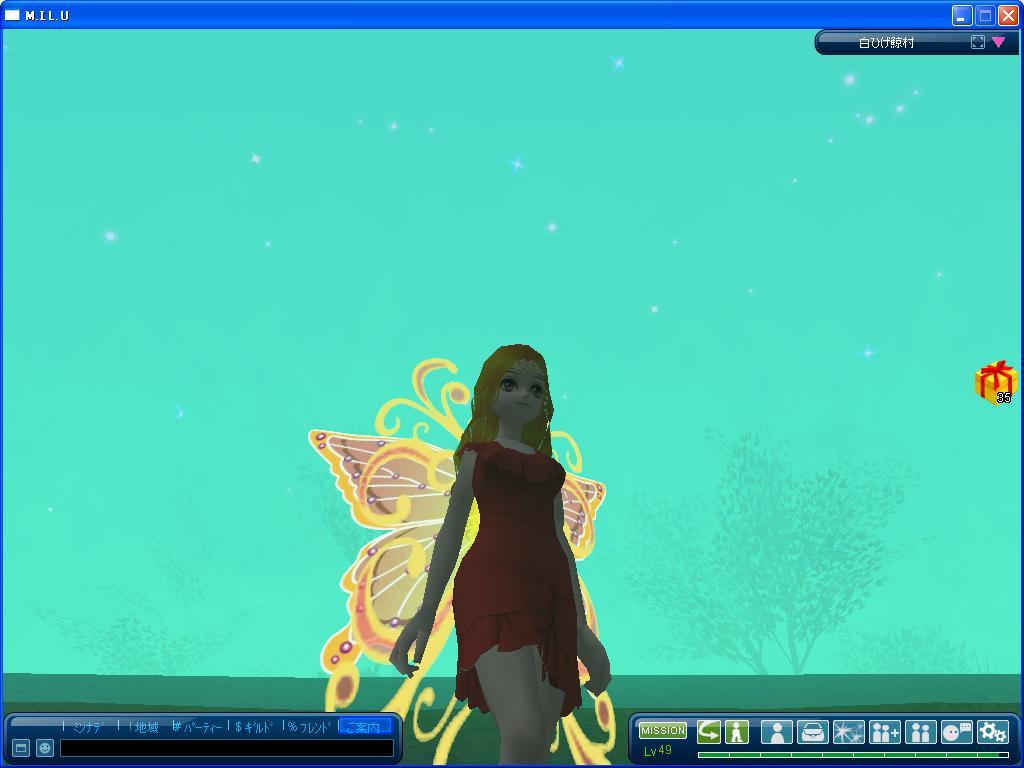Click the add friend icon
The width and height of the screenshot is (1024, 768).
(x=885, y=732)
